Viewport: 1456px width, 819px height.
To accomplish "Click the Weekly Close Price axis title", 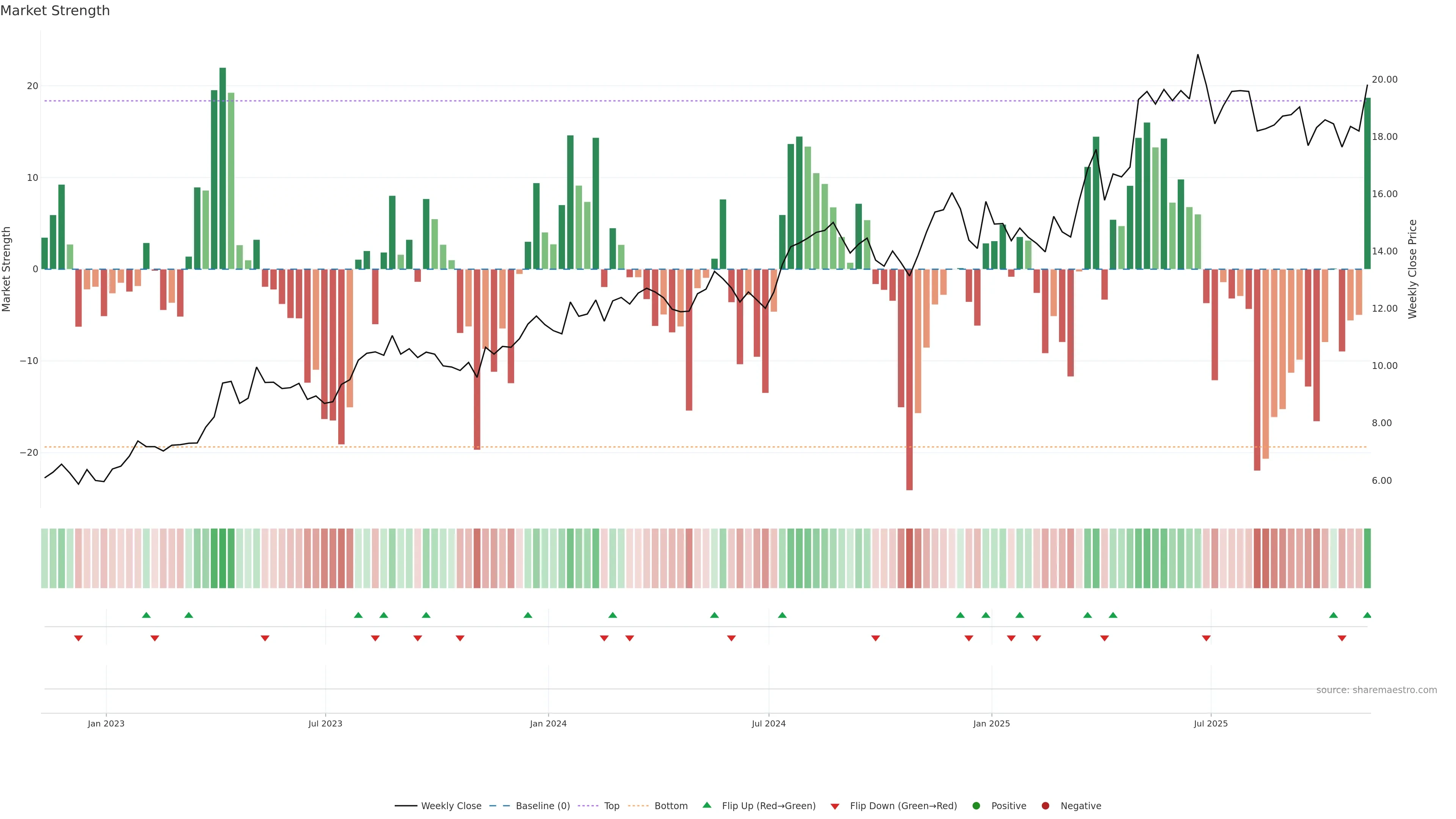I will (x=1412, y=269).
